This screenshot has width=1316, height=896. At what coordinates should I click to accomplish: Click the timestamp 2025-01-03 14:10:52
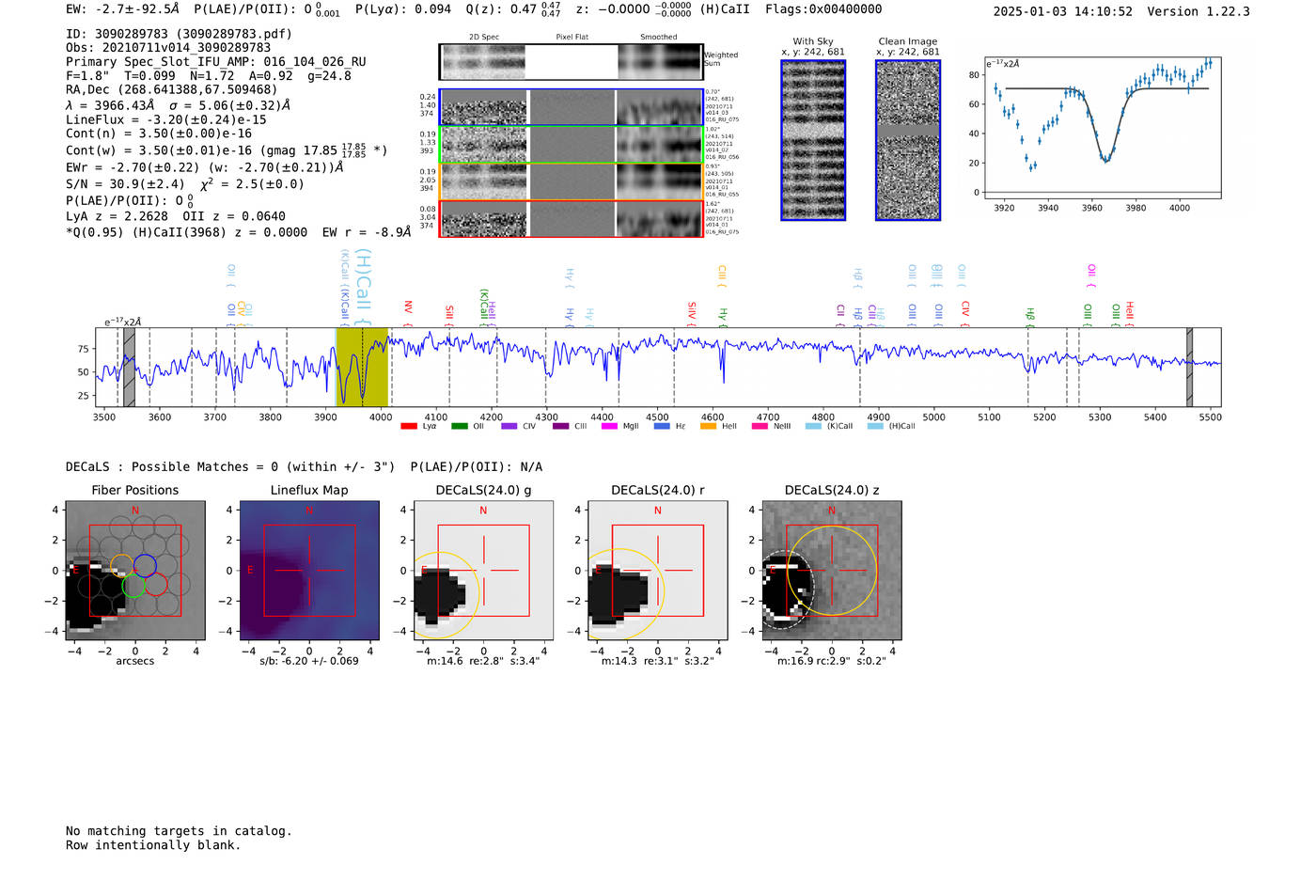1063,11
